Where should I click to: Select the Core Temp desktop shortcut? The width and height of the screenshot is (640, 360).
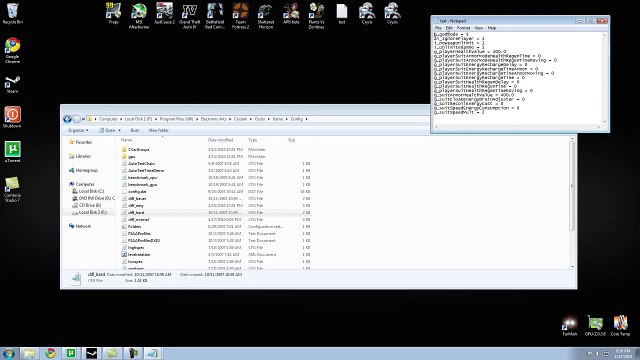click(620, 325)
